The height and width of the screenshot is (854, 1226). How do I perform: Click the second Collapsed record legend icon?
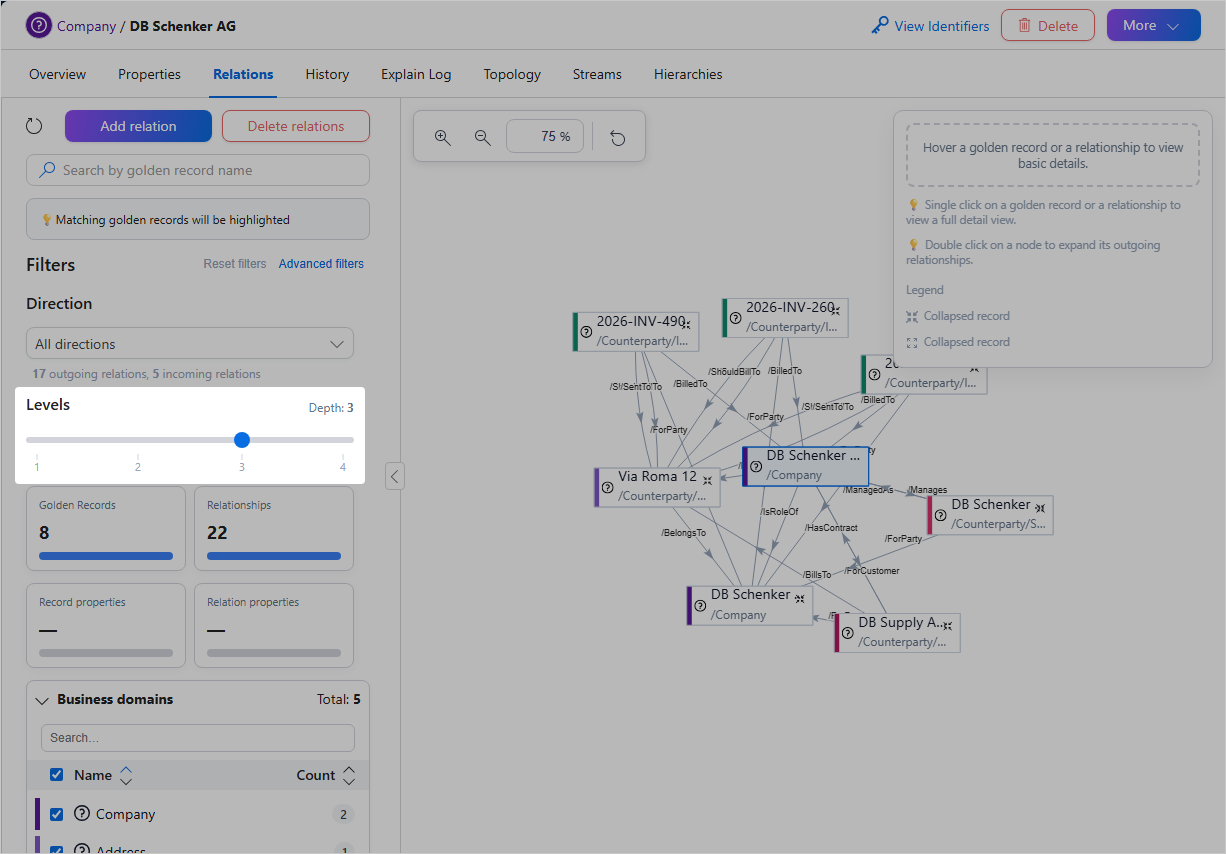pos(912,342)
